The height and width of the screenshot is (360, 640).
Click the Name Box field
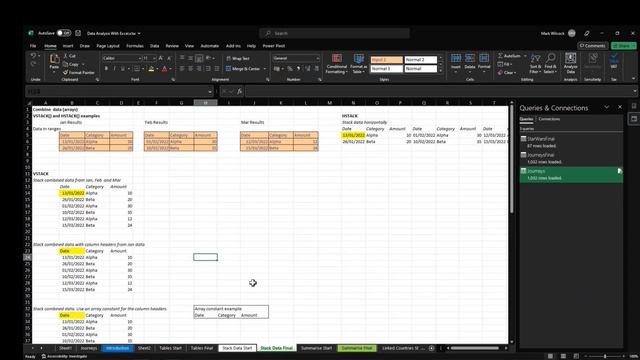pos(119,91)
